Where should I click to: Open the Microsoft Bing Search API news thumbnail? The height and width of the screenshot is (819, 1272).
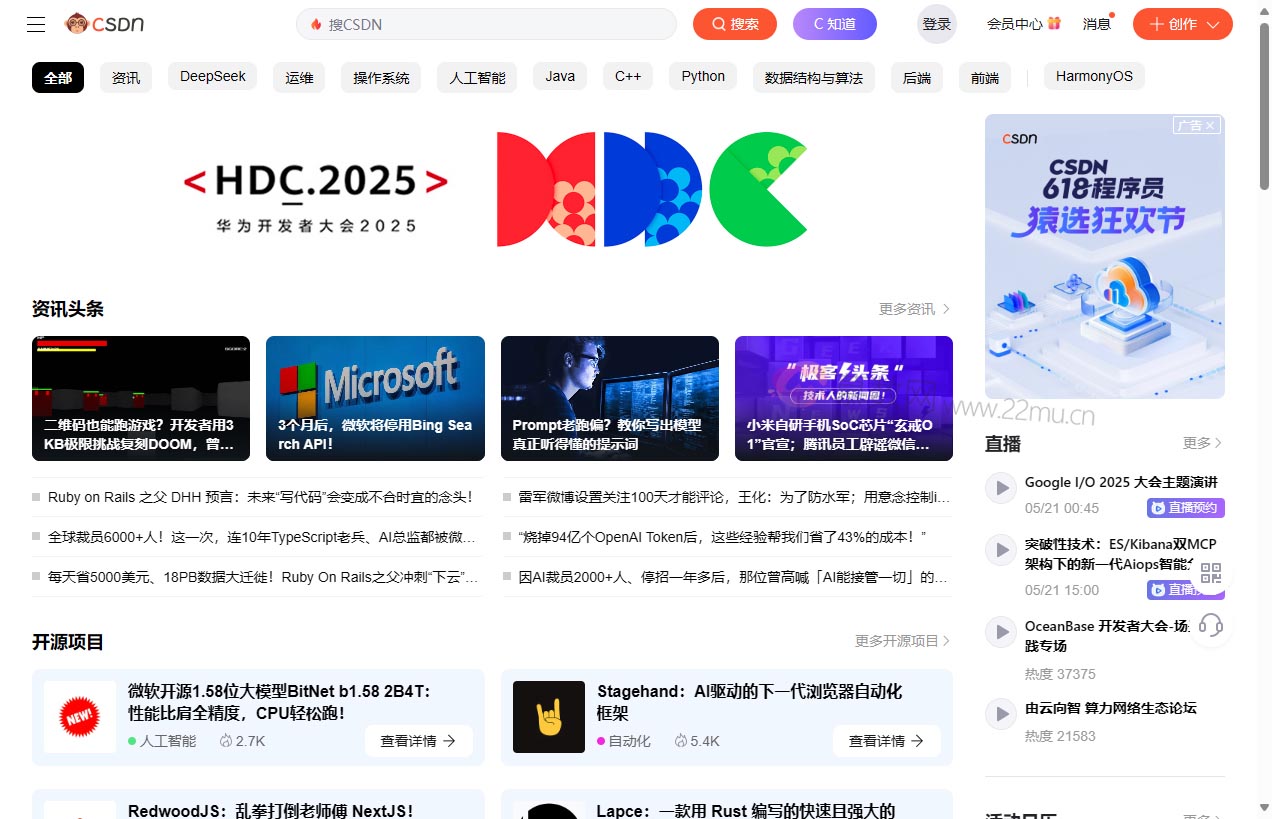pyautogui.click(x=375, y=397)
